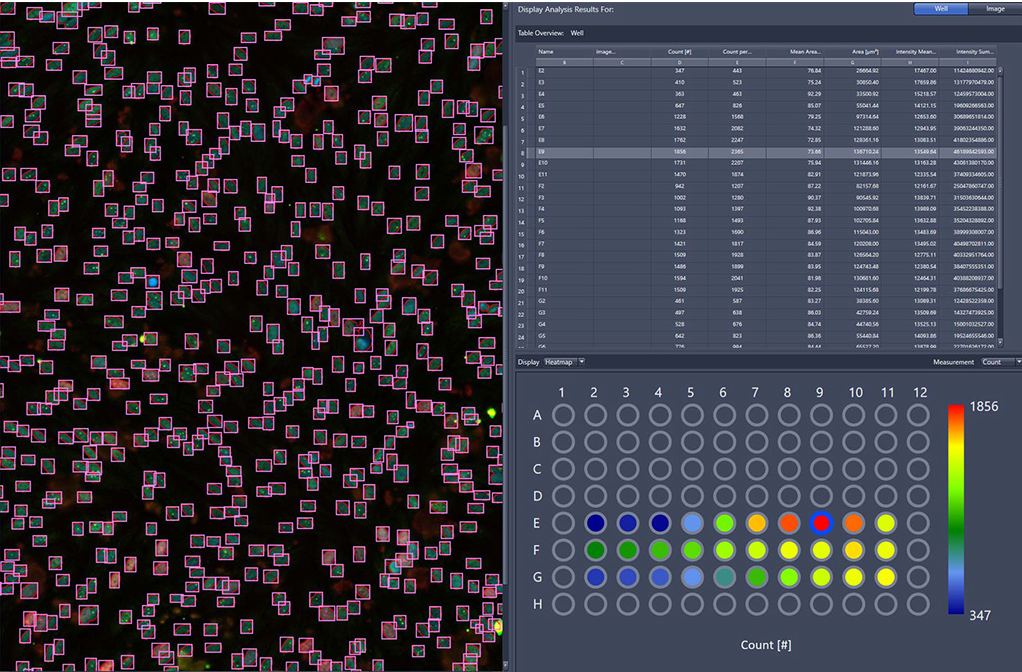This screenshot has height=672, width=1022.
Task: Click the bright blue cell in image
Action: point(153,282)
